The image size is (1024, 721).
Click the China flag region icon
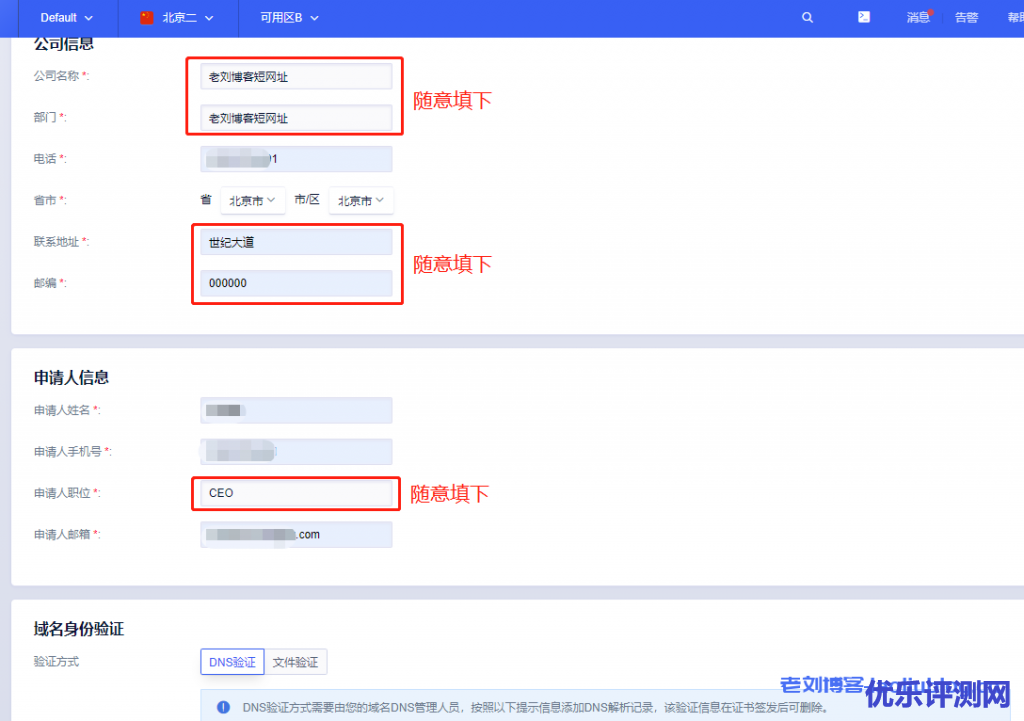click(146, 18)
